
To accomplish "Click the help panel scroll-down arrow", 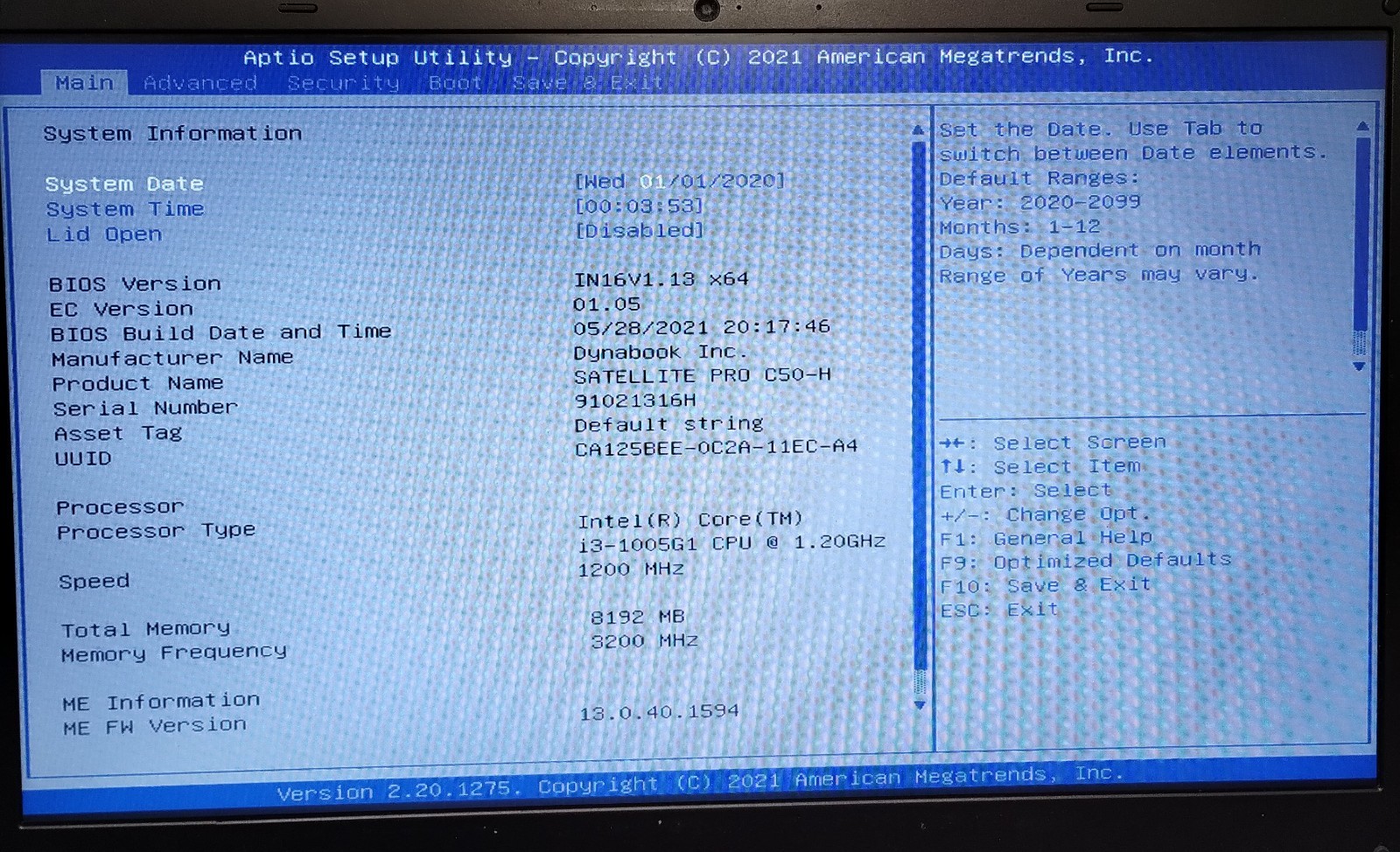I will click(x=1359, y=367).
